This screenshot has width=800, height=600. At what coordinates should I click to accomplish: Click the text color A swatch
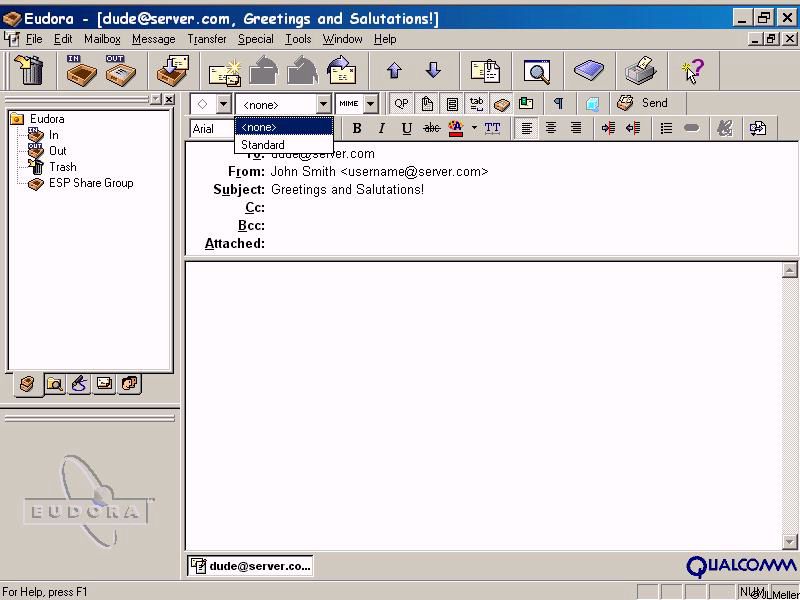[x=456, y=129]
